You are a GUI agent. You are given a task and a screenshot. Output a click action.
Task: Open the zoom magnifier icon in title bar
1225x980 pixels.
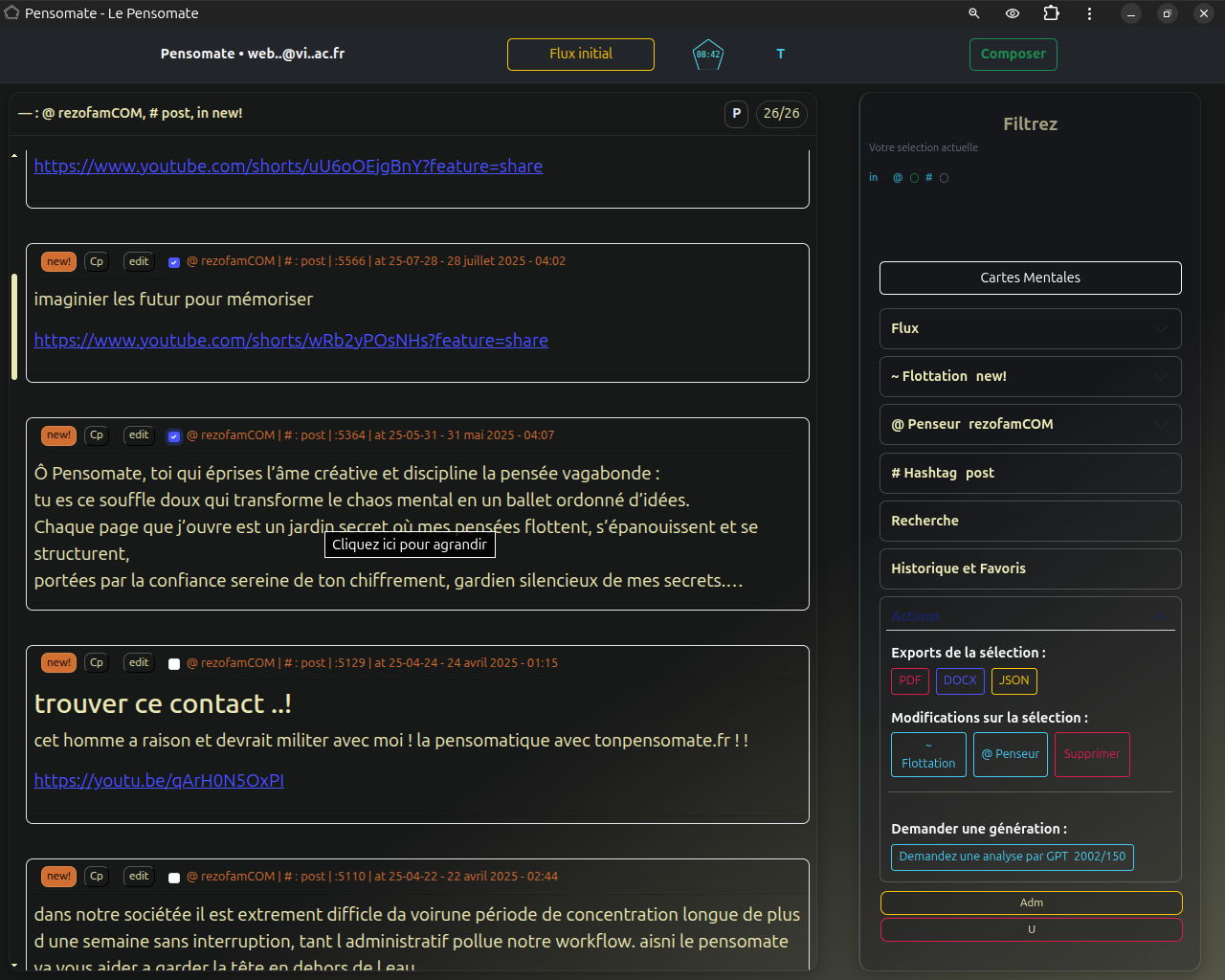[x=974, y=13]
